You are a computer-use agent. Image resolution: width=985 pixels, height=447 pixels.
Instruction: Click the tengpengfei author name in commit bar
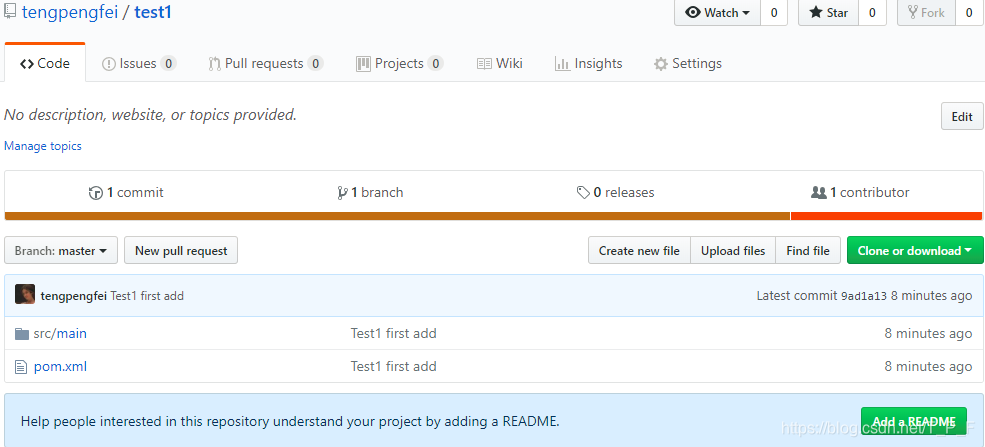coord(73,296)
